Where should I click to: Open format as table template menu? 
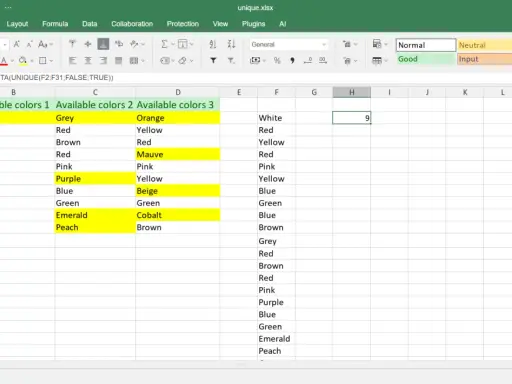[380, 61]
